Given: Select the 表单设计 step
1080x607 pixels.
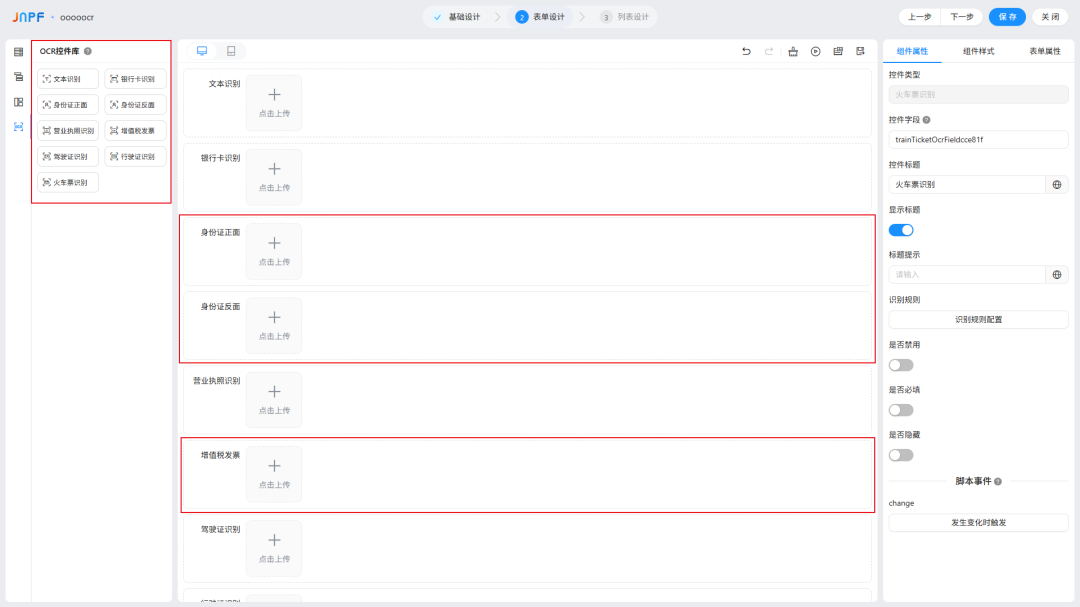Looking at the screenshot, I should 541,17.
